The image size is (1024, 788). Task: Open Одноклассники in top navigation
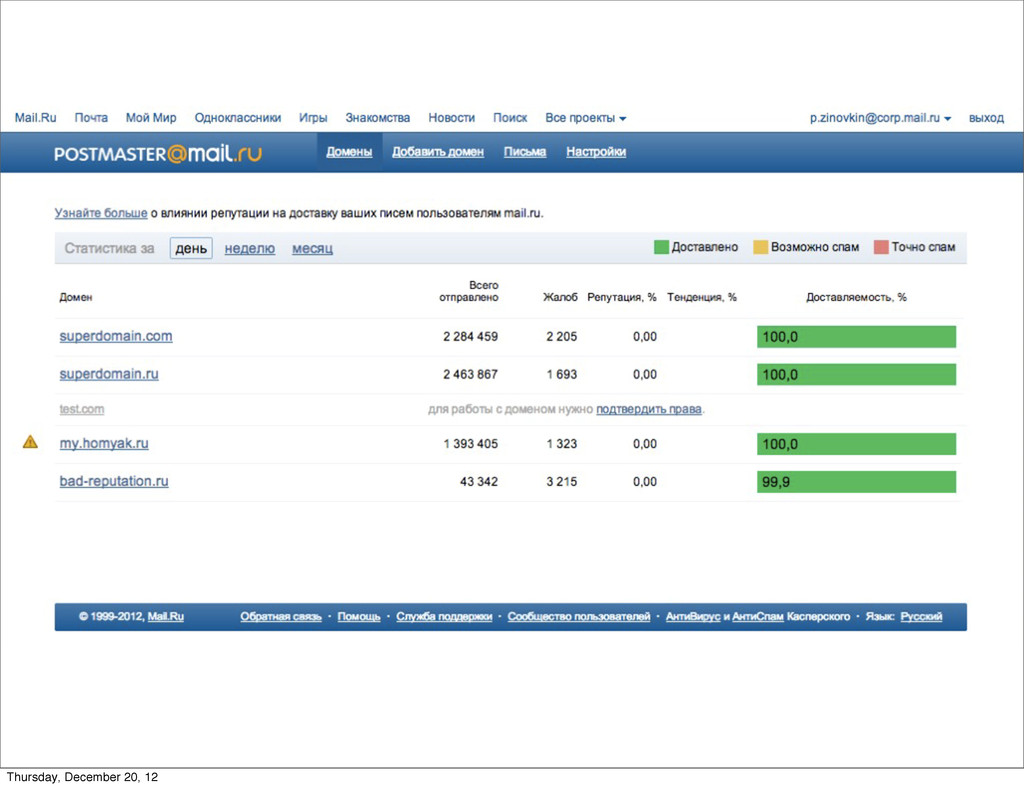point(238,118)
